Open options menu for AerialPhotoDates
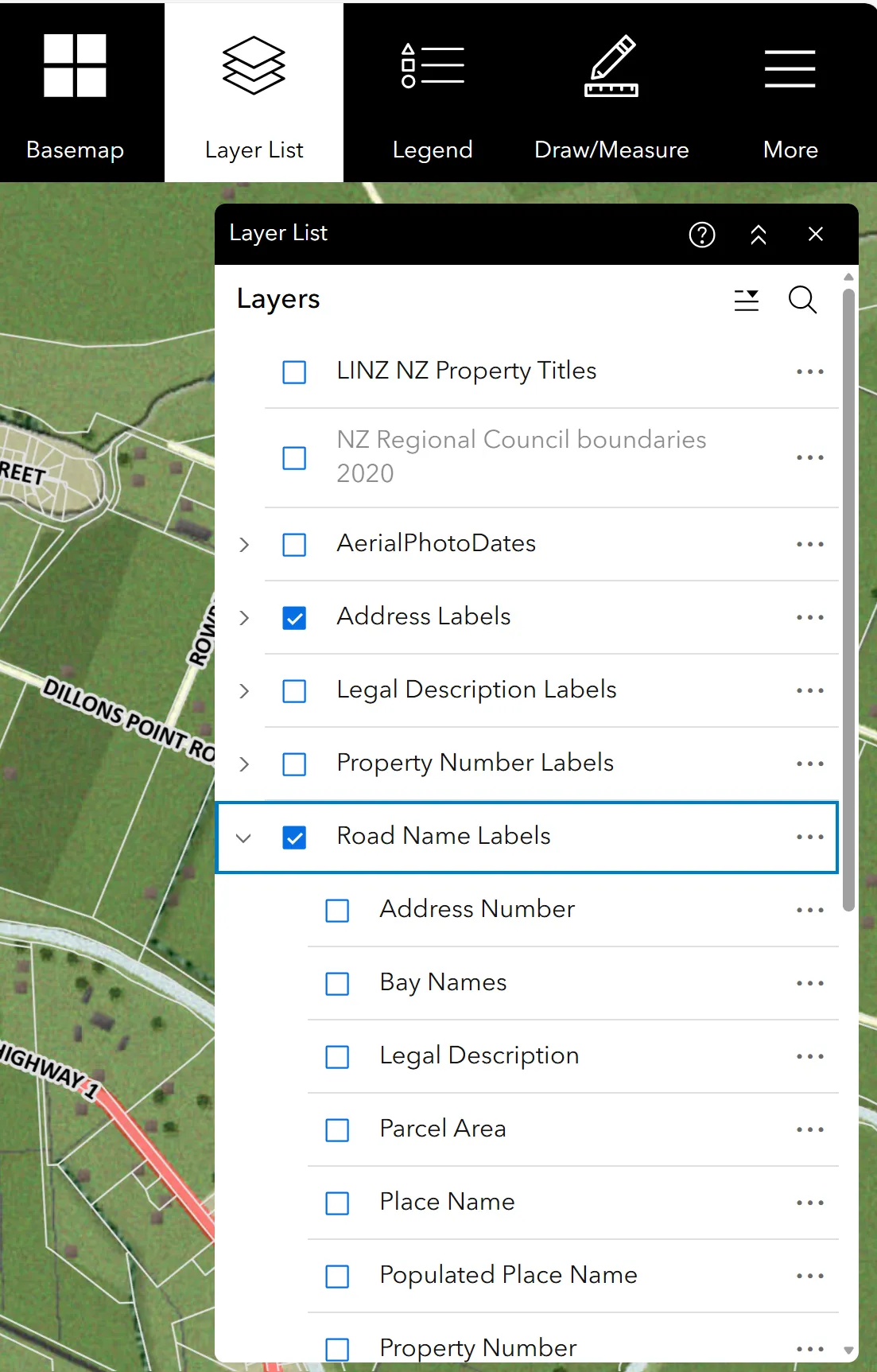Screen dimensions: 877x1372 click(810, 544)
